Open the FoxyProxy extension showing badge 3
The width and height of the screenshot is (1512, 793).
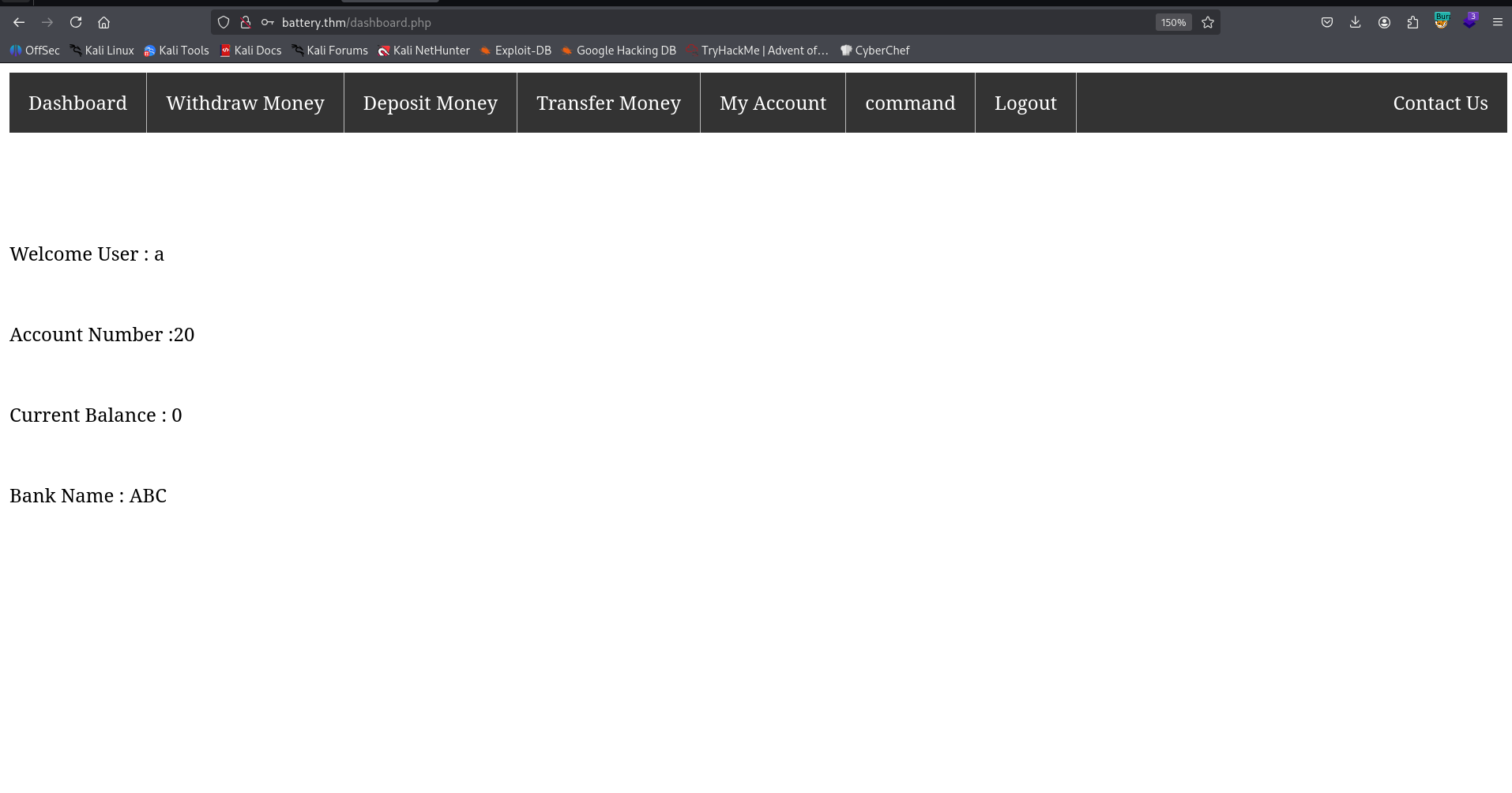tap(1469, 22)
